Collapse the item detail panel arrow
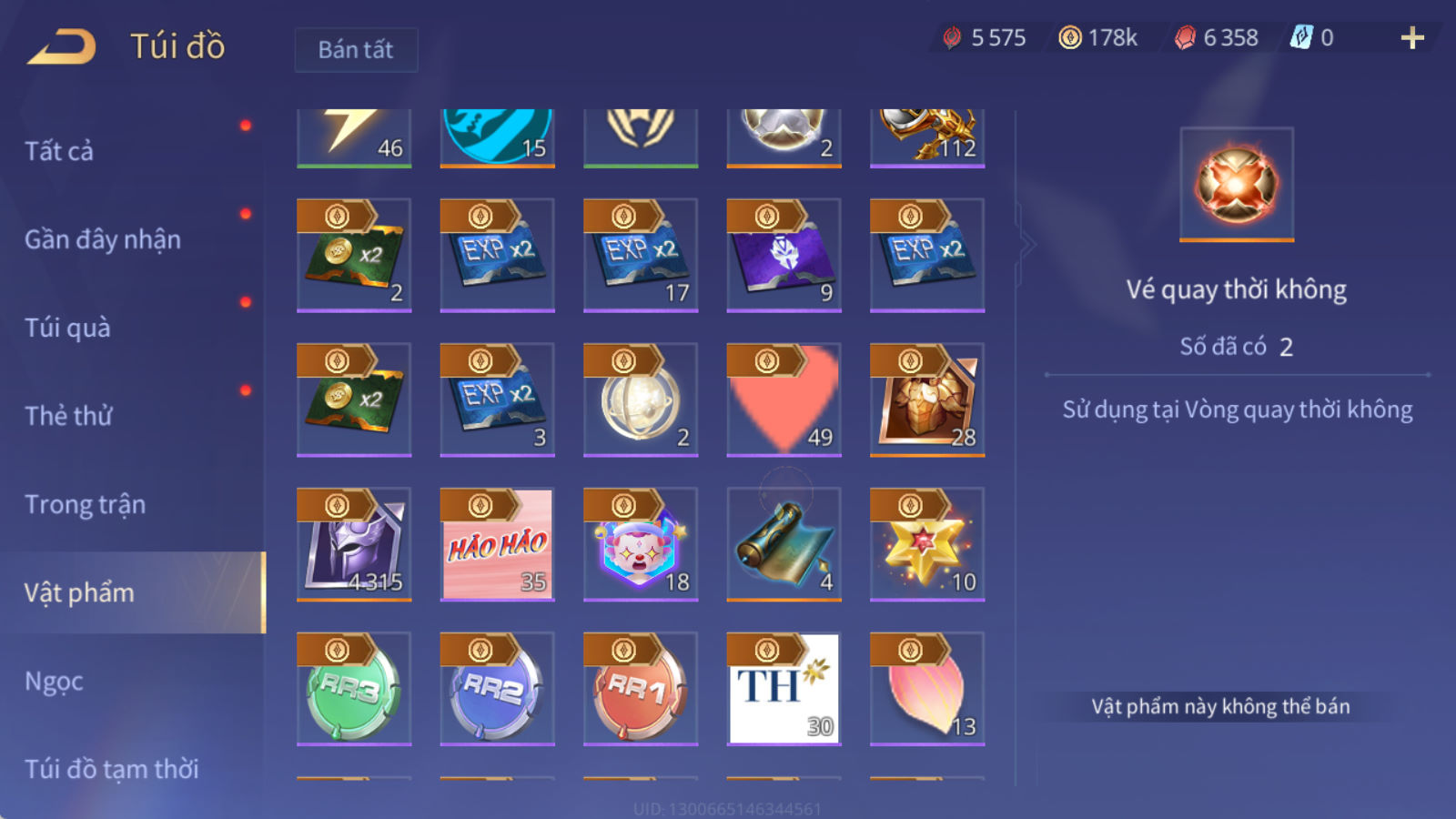This screenshot has height=819, width=1456. tap(1027, 244)
